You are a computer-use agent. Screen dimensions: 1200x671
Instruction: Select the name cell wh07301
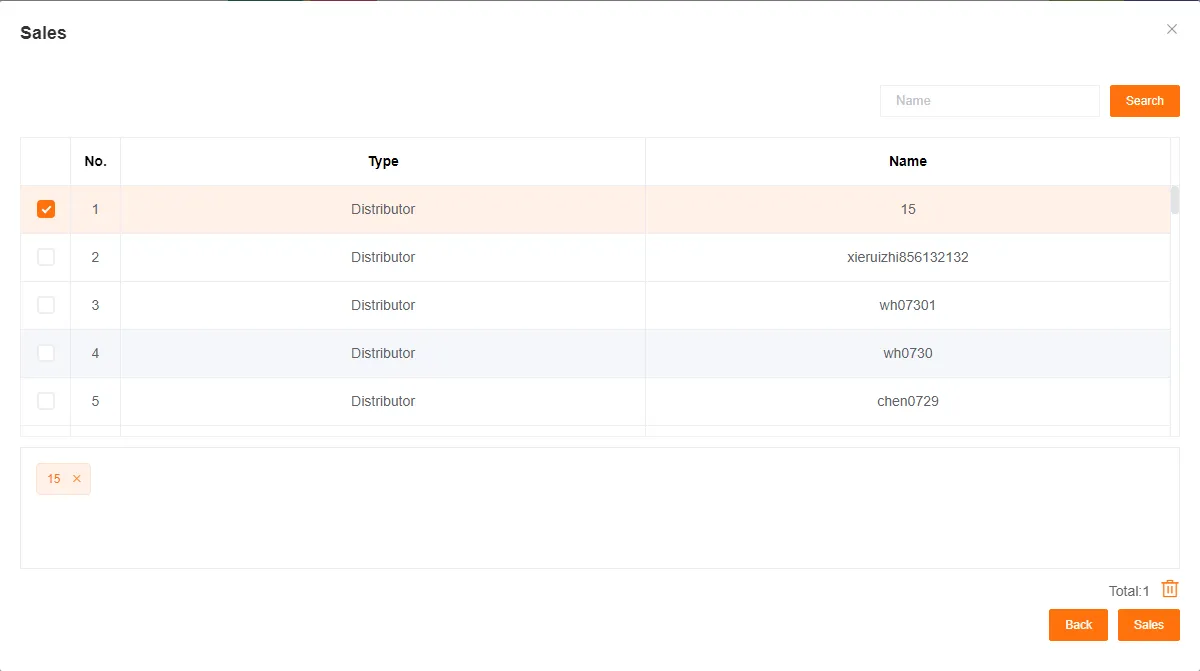[x=907, y=305]
